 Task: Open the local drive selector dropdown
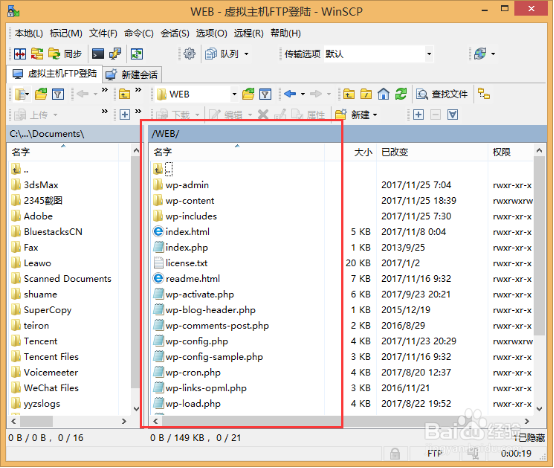22,94
